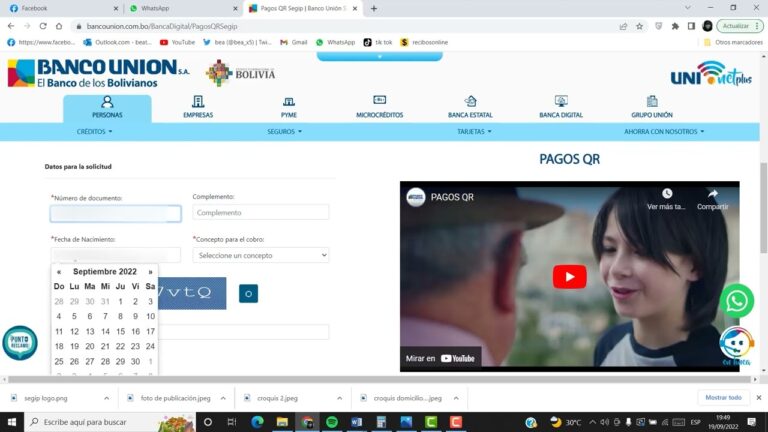Click Septiembre 2022 calendar header

[105, 271]
